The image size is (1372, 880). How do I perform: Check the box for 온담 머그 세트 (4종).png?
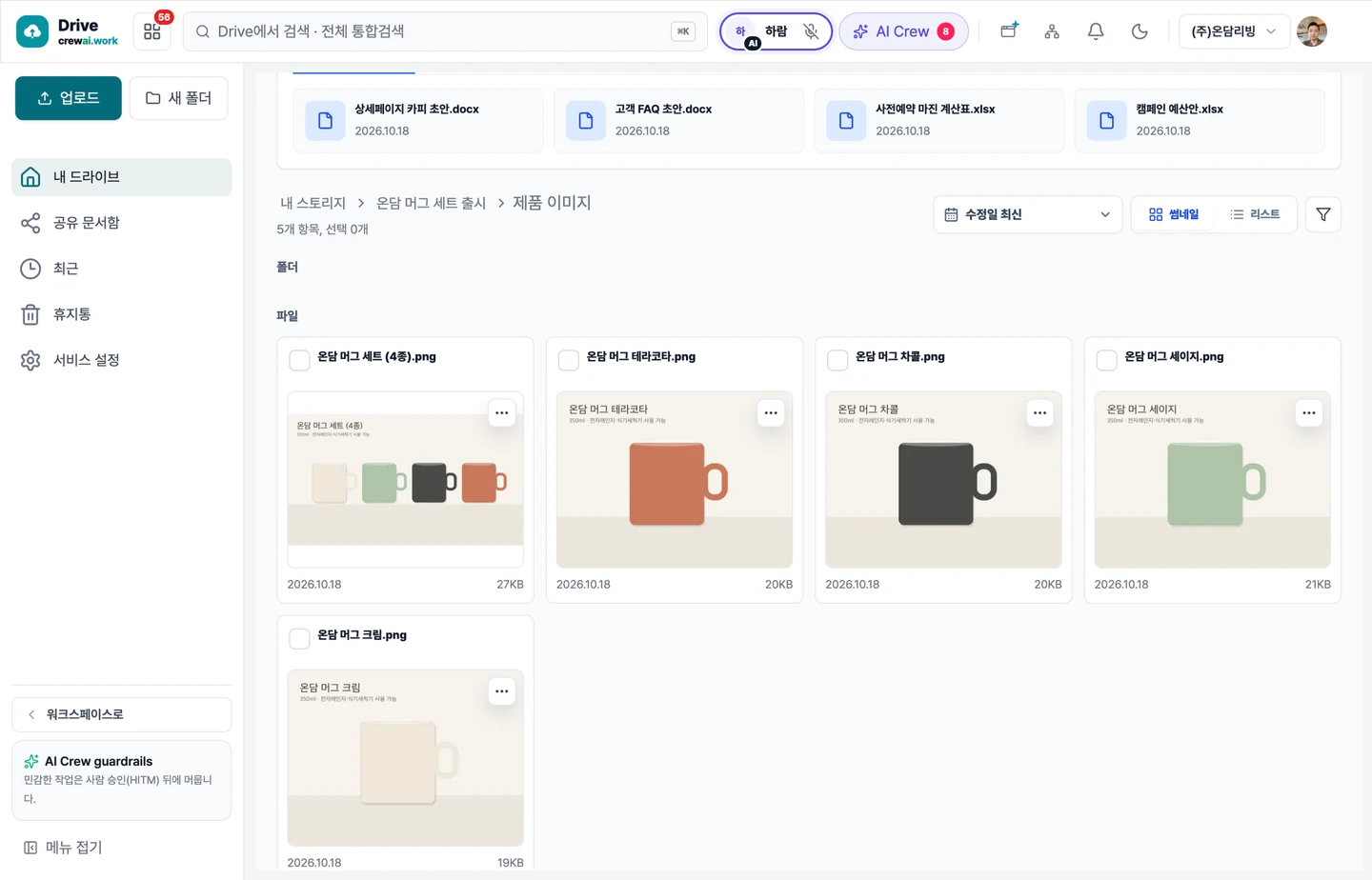[x=299, y=360]
